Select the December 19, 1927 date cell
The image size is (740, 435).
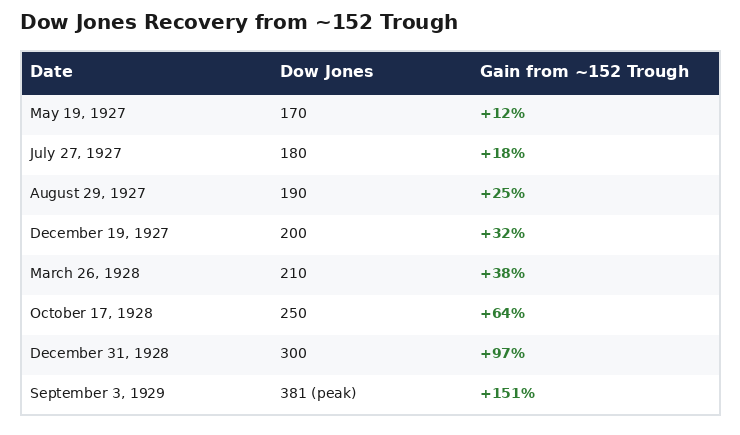[x=99, y=234]
